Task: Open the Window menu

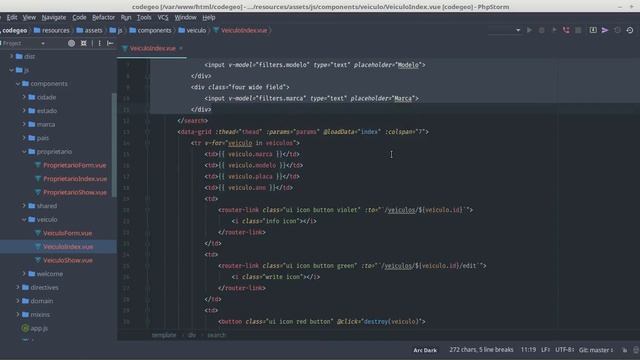Action: [185, 18]
